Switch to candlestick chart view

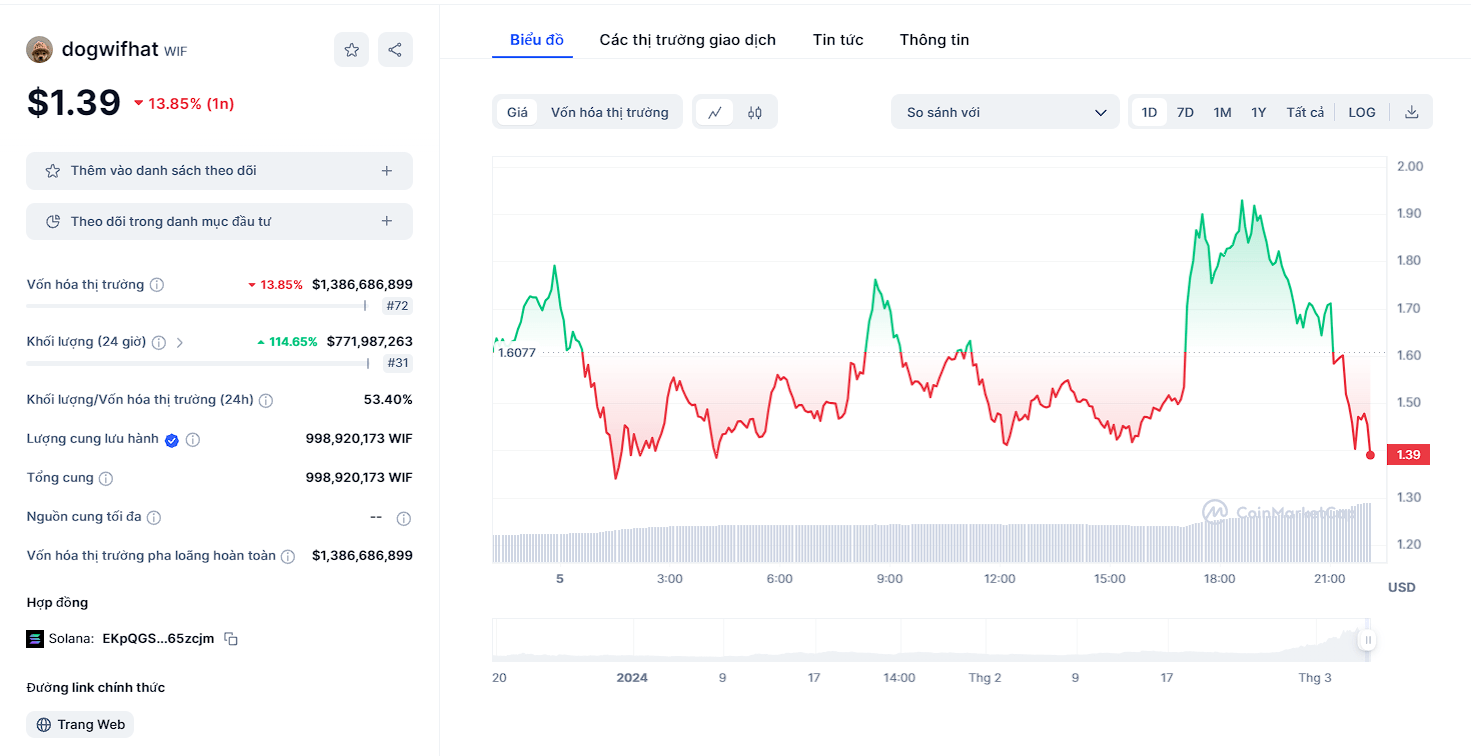coord(754,112)
